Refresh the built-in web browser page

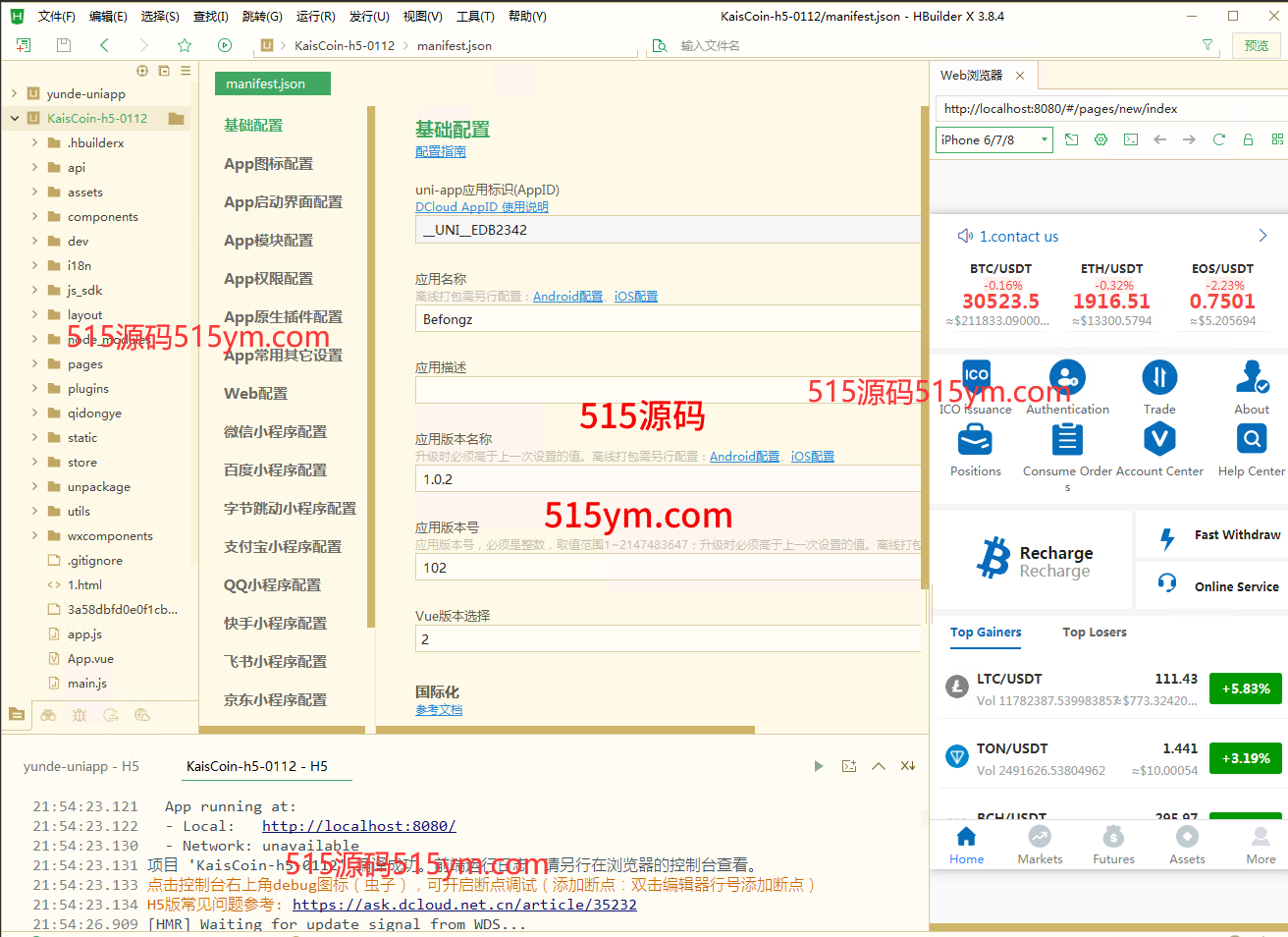click(1218, 139)
